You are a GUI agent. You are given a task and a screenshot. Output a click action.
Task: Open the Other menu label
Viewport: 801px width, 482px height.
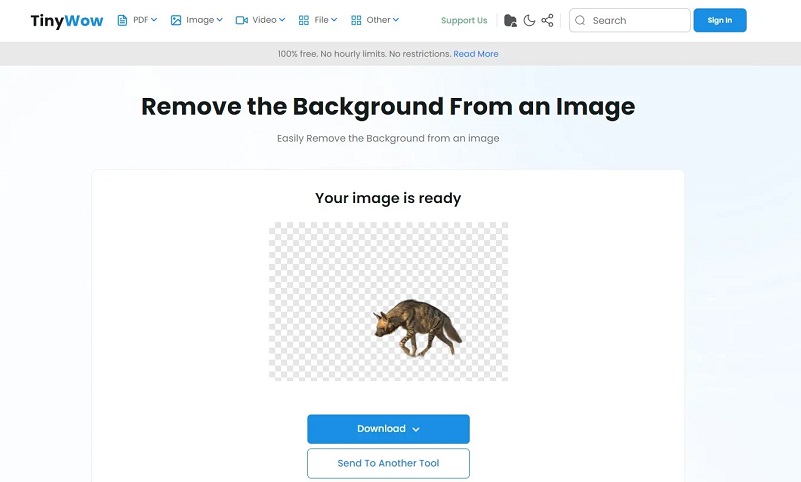(x=379, y=20)
